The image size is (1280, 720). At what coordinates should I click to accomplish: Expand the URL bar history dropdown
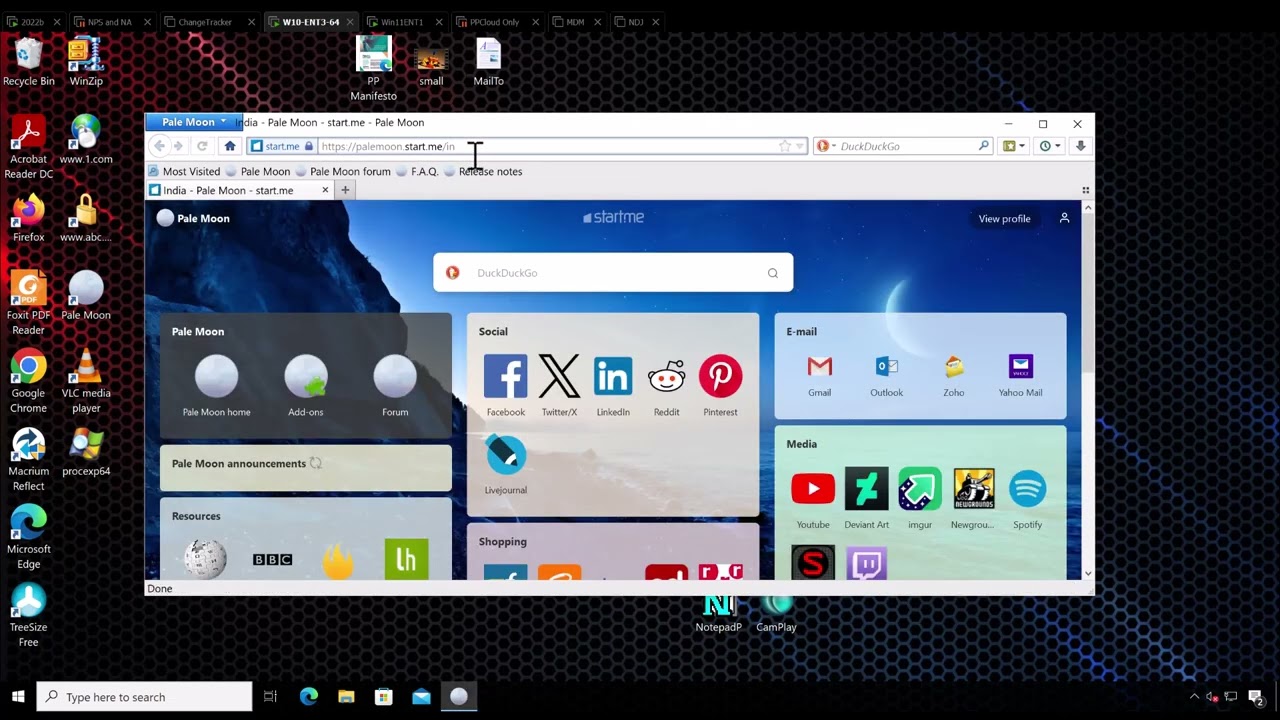pyautogui.click(x=799, y=146)
